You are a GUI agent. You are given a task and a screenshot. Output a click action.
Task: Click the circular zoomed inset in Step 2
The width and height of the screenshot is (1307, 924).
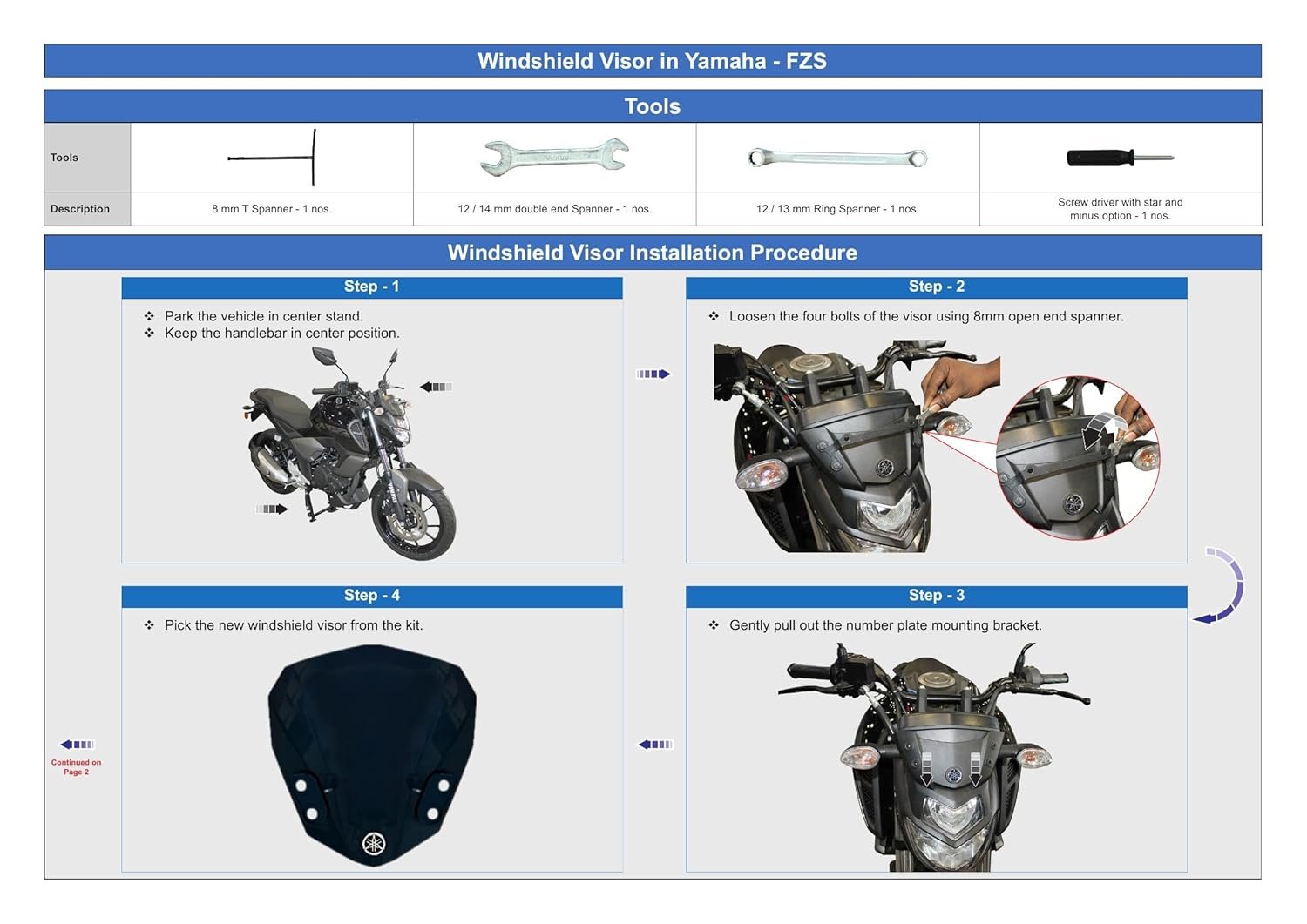coord(1077,458)
